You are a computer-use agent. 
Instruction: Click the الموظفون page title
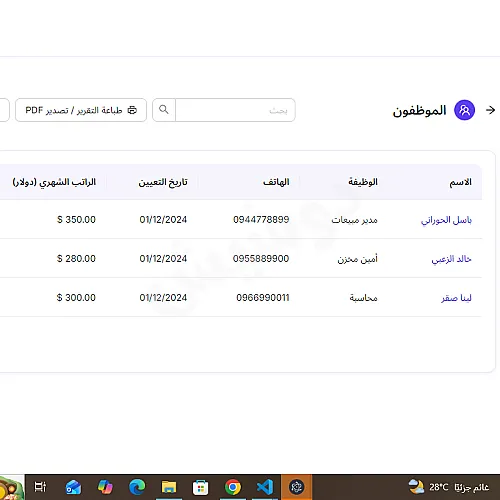[419, 110]
